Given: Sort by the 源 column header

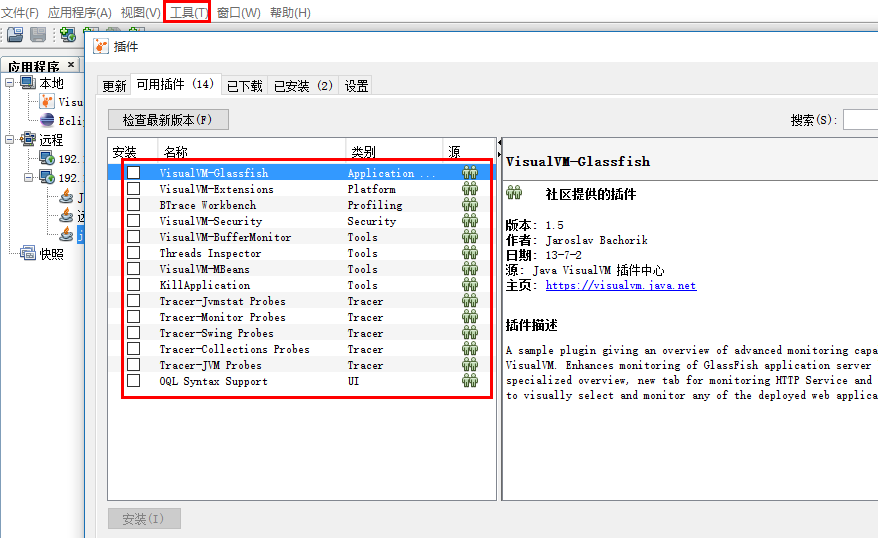Looking at the screenshot, I should 469,151.
